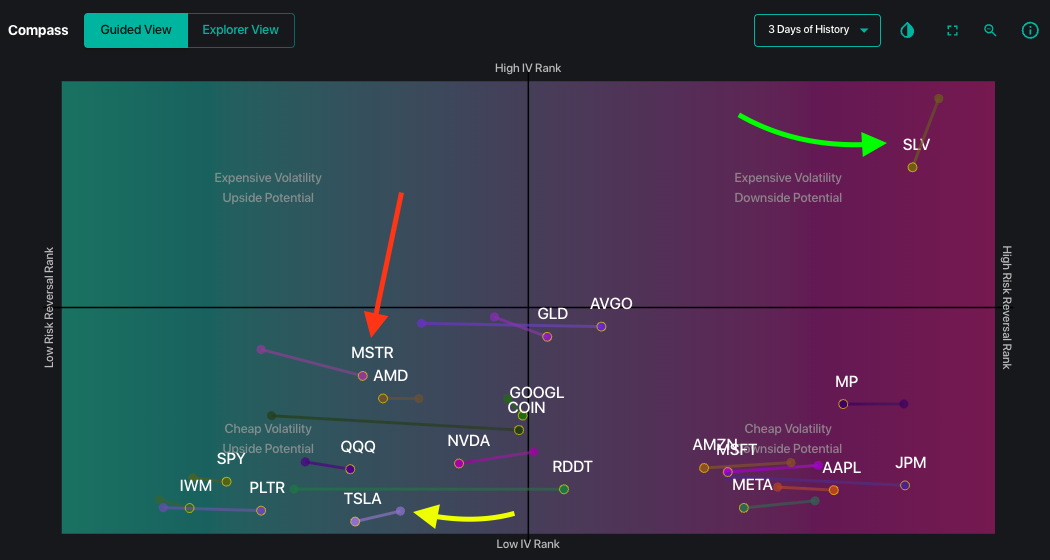1050x560 pixels.
Task: Select the PLTR ticker label
Action: 267,487
